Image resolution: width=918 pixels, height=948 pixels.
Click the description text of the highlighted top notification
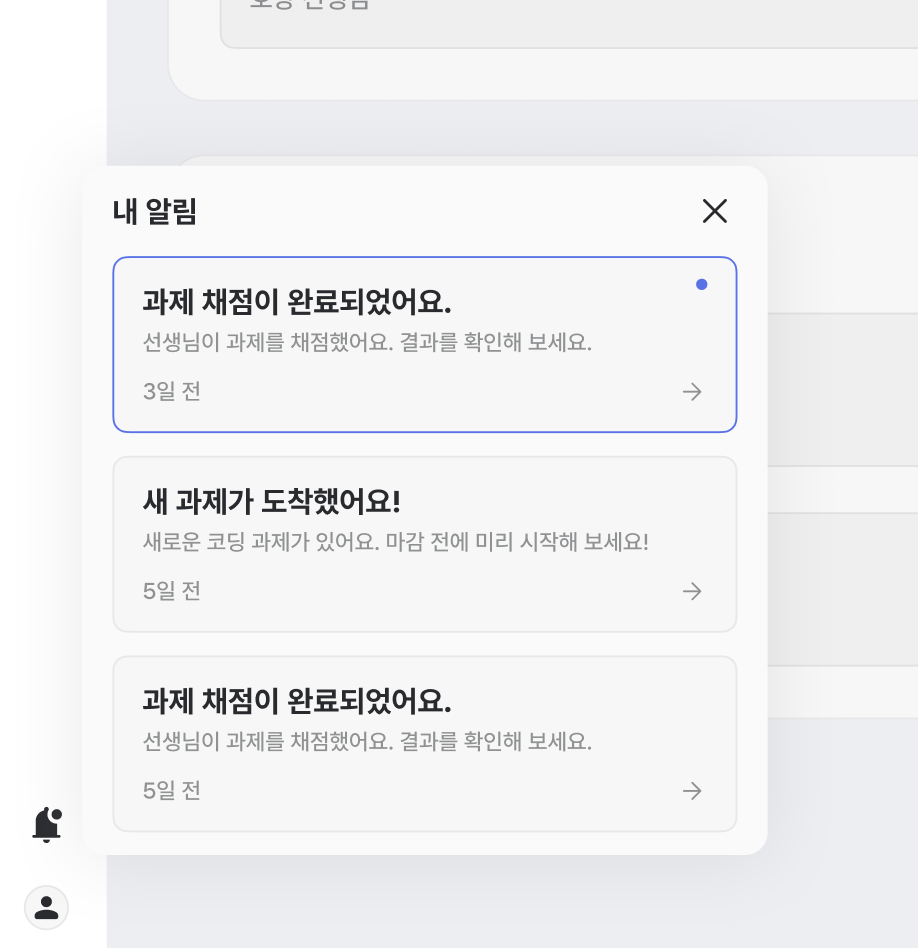click(367, 342)
